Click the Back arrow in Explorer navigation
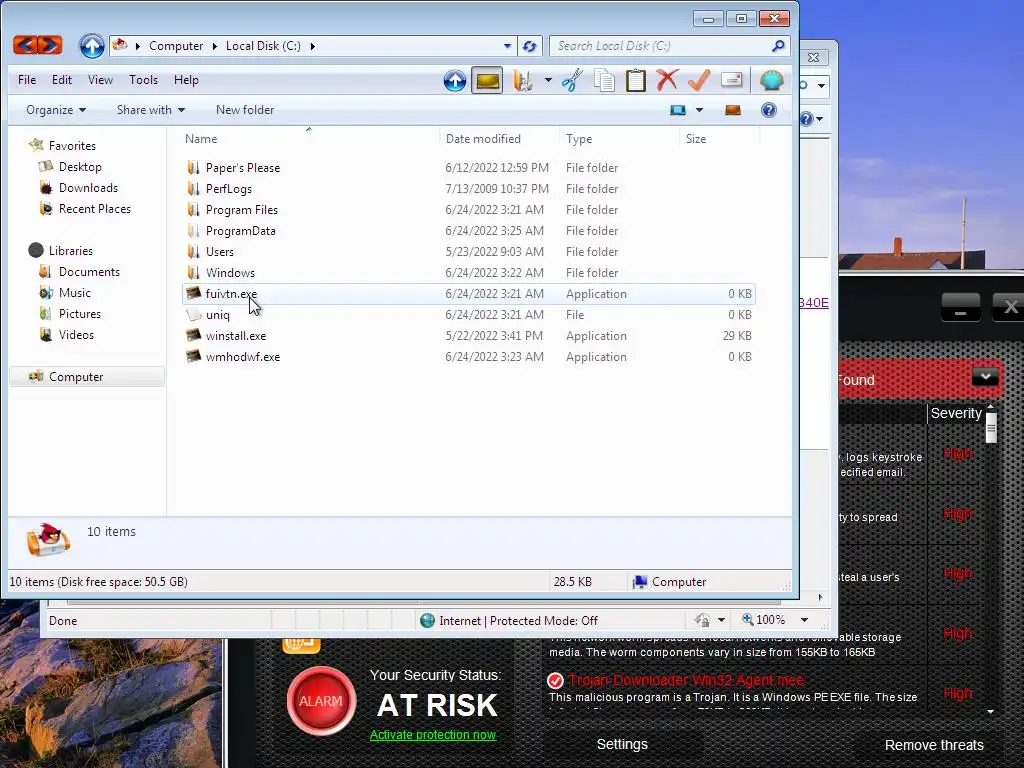The height and width of the screenshot is (768, 1024). coord(25,45)
